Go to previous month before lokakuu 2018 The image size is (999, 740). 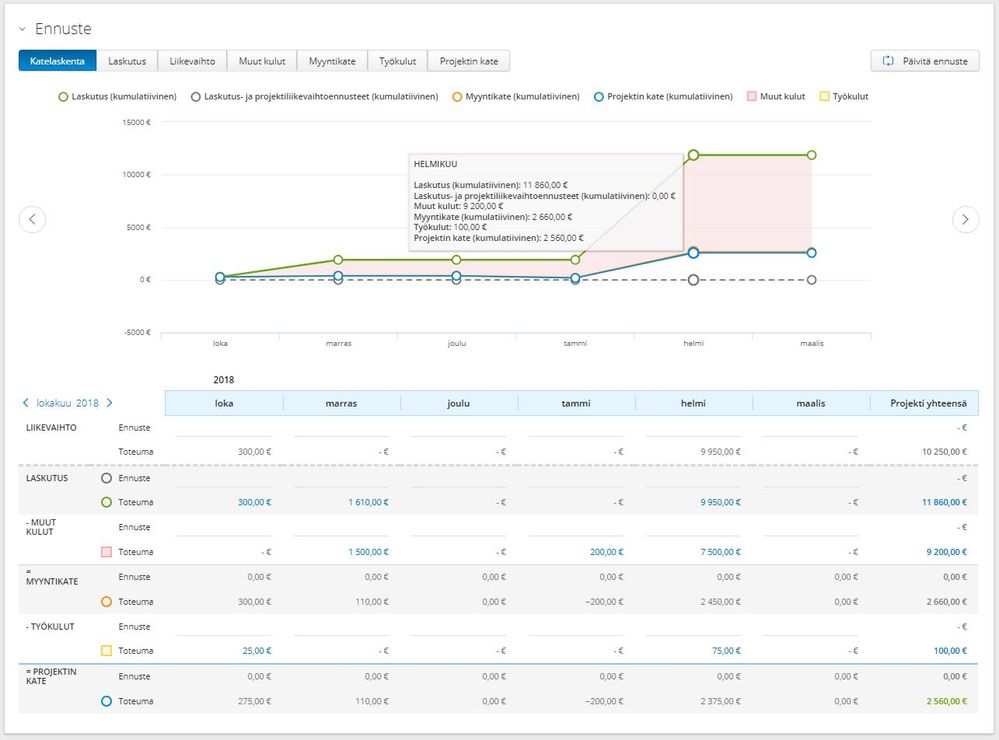click(25, 403)
